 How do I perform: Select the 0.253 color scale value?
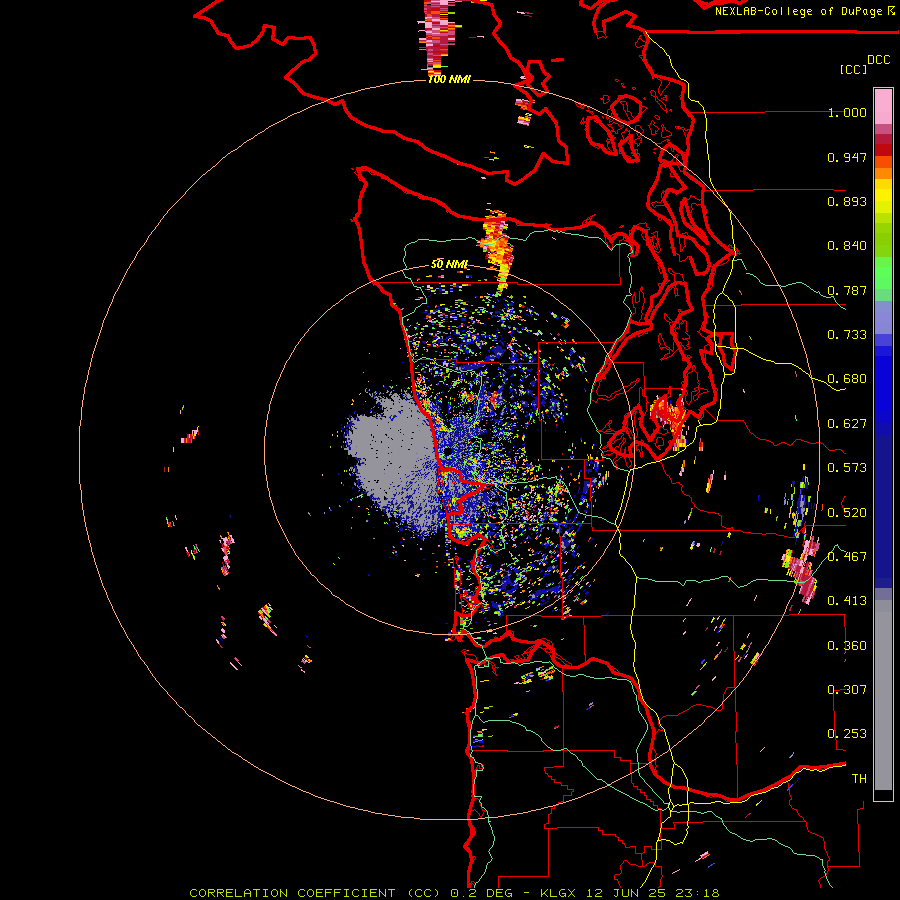(x=847, y=734)
